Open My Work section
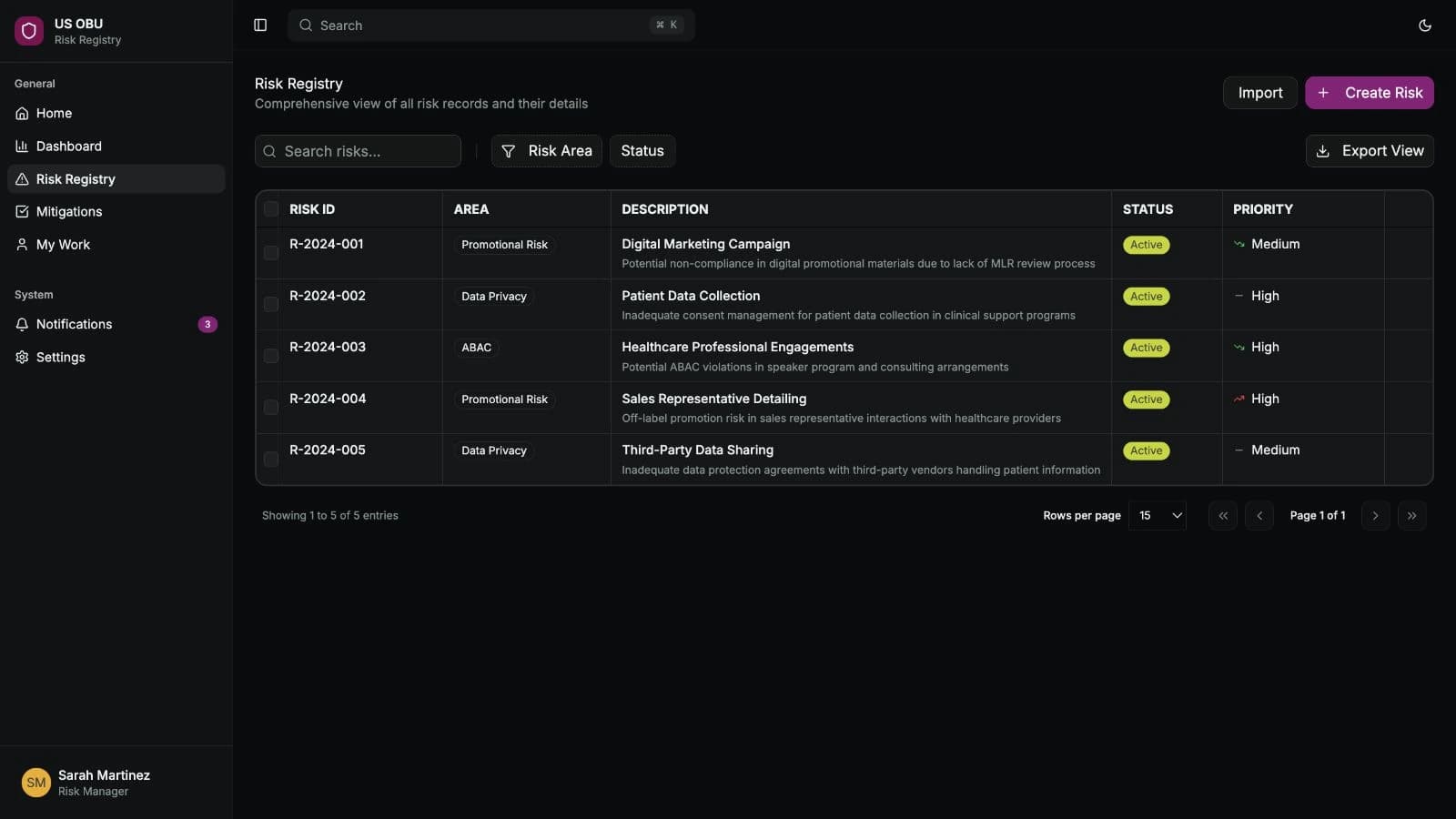This screenshot has width=1456, height=819. tap(116, 245)
